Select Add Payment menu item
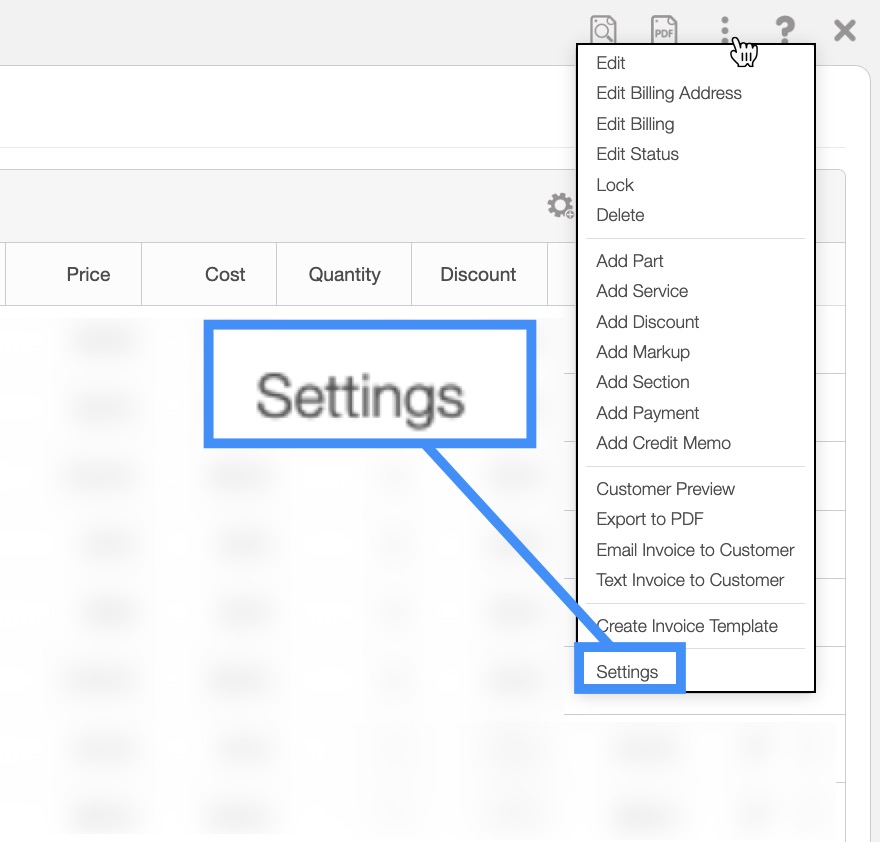 coord(647,413)
